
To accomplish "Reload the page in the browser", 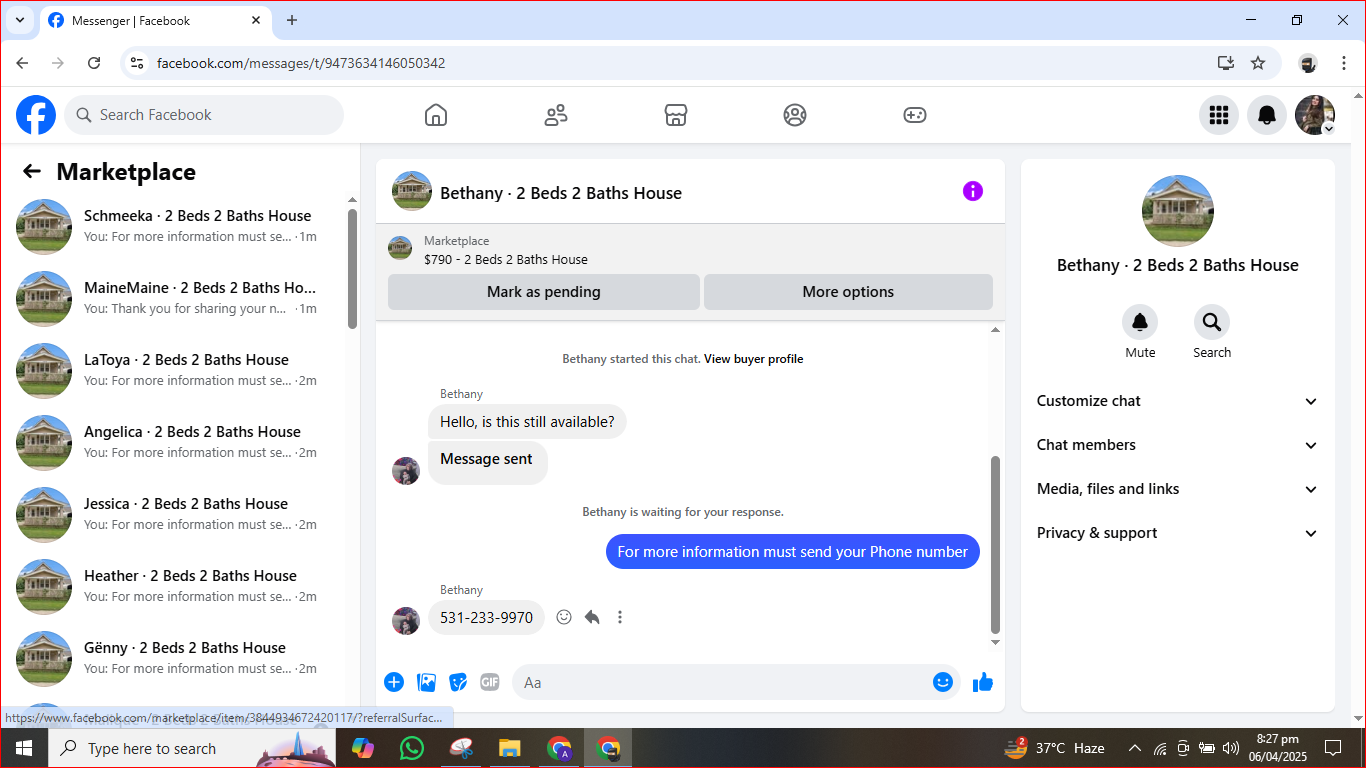I will 94,63.
